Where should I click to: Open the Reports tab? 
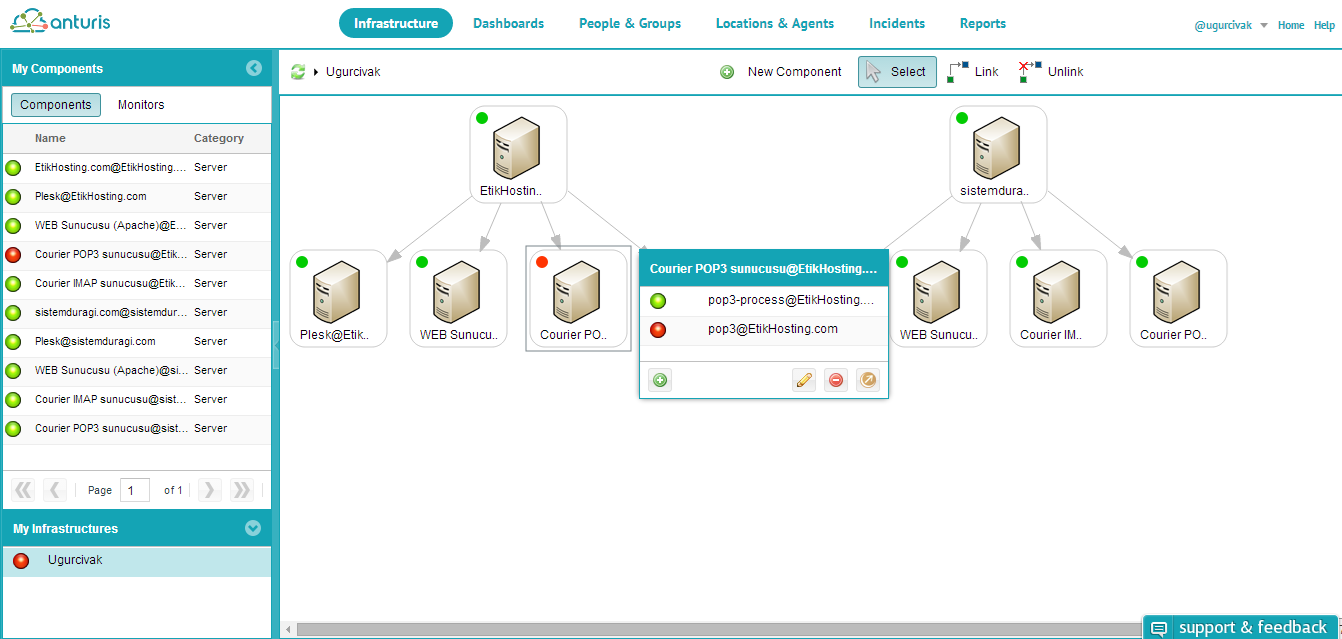[x=983, y=23]
